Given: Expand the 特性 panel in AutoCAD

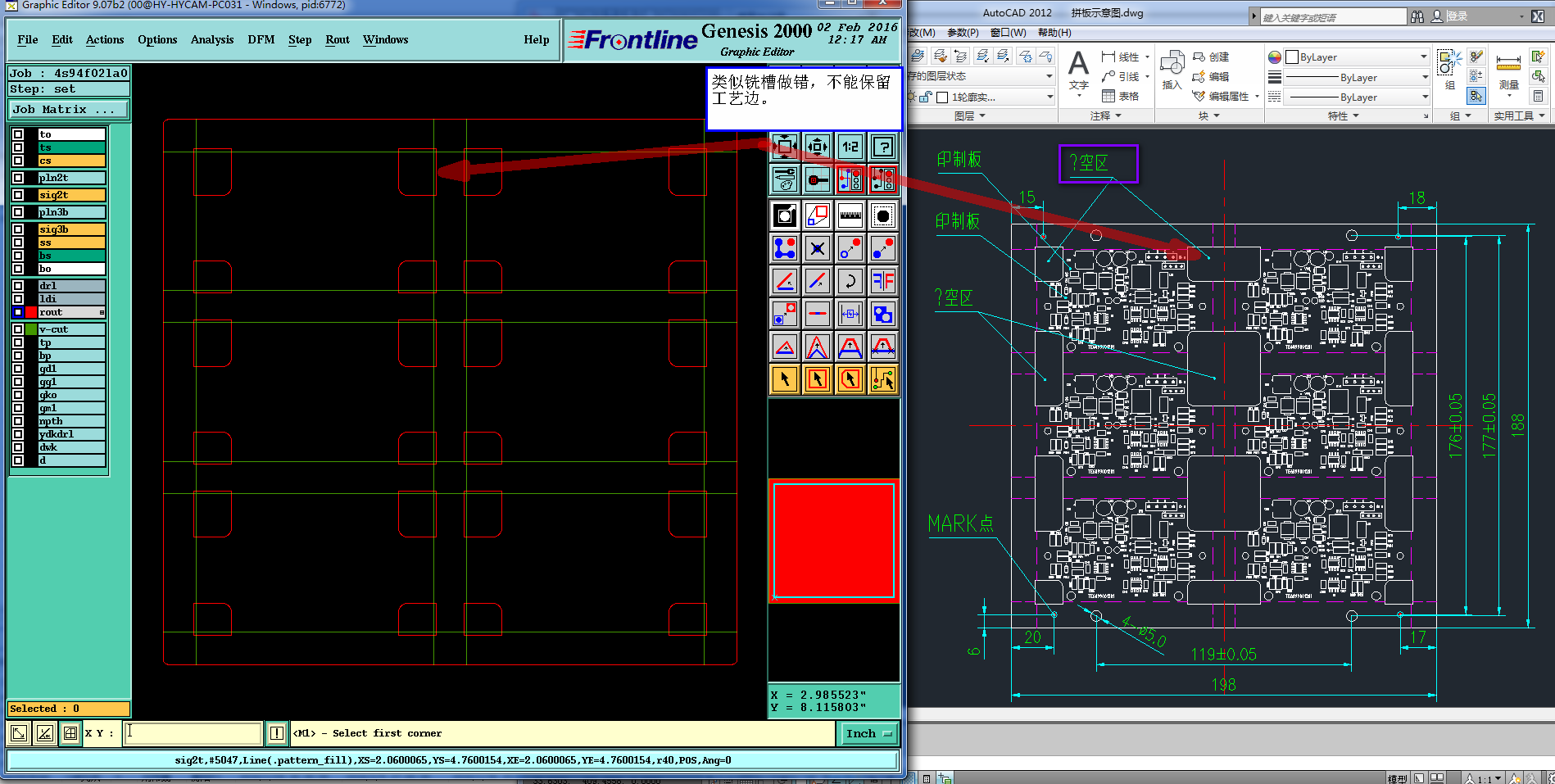Looking at the screenshot, I should [x=1344, y=116].
